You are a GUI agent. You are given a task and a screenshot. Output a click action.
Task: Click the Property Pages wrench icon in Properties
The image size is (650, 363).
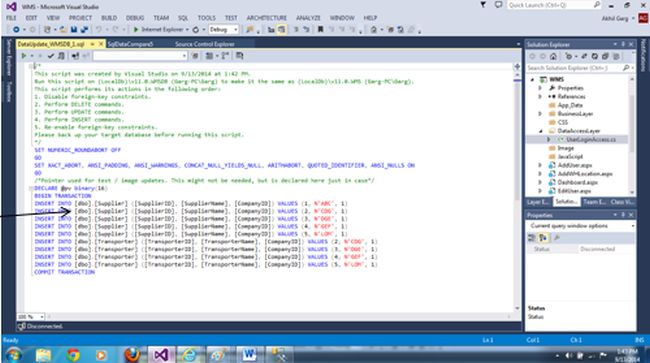pos(557,237)
